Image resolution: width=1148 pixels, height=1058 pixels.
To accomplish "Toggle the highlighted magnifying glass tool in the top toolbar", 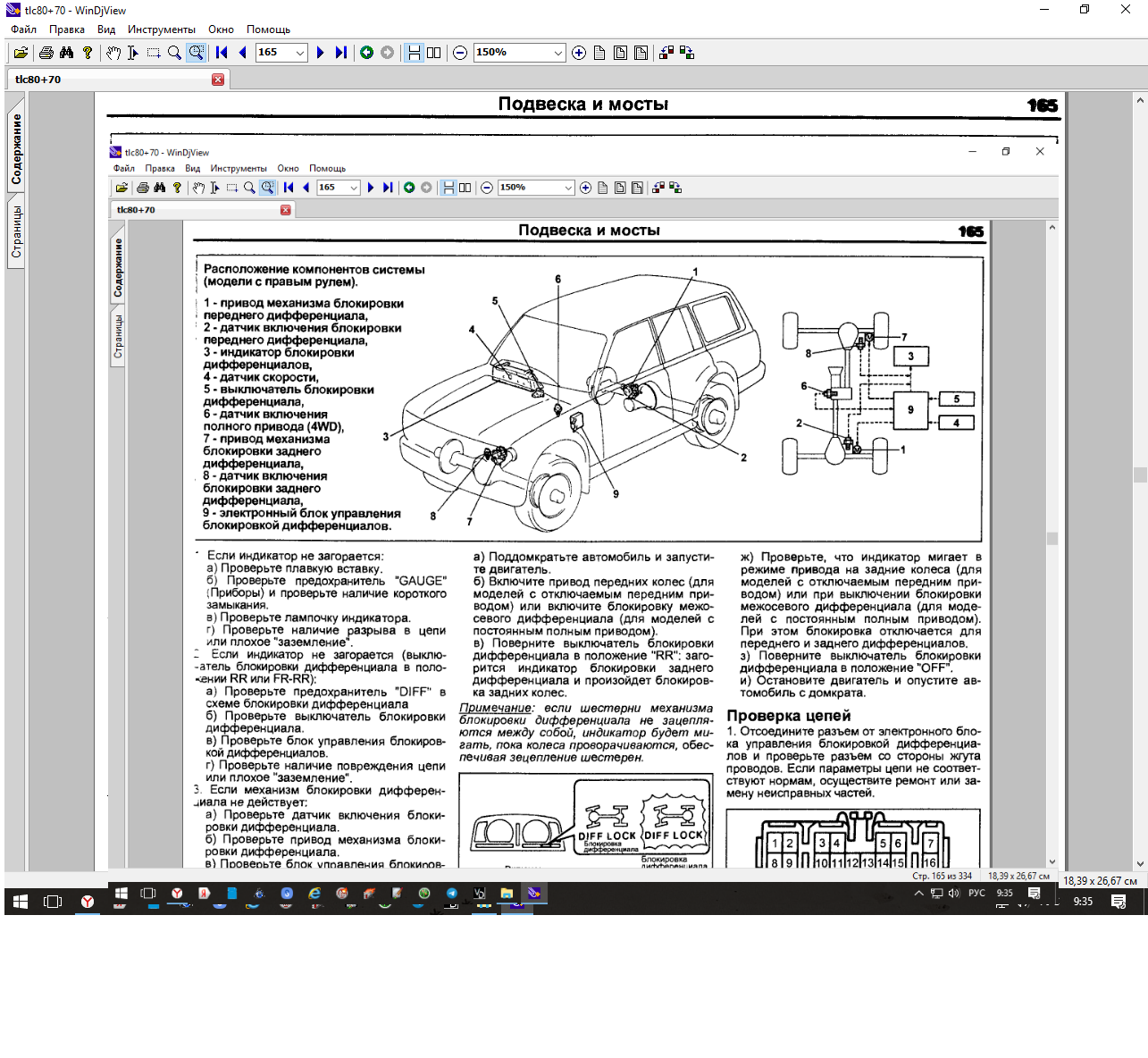I will pyautogui.click(x=196, y=53).
